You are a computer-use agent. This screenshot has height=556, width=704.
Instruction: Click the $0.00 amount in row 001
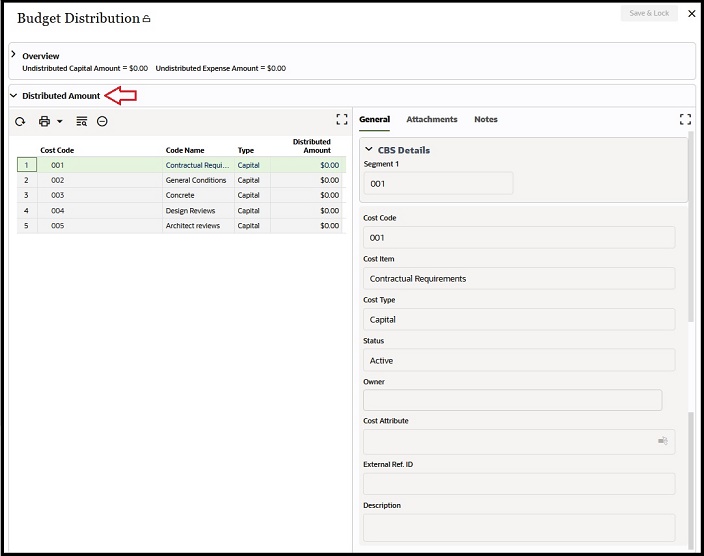pyautogui.click(x=330, y=165)
